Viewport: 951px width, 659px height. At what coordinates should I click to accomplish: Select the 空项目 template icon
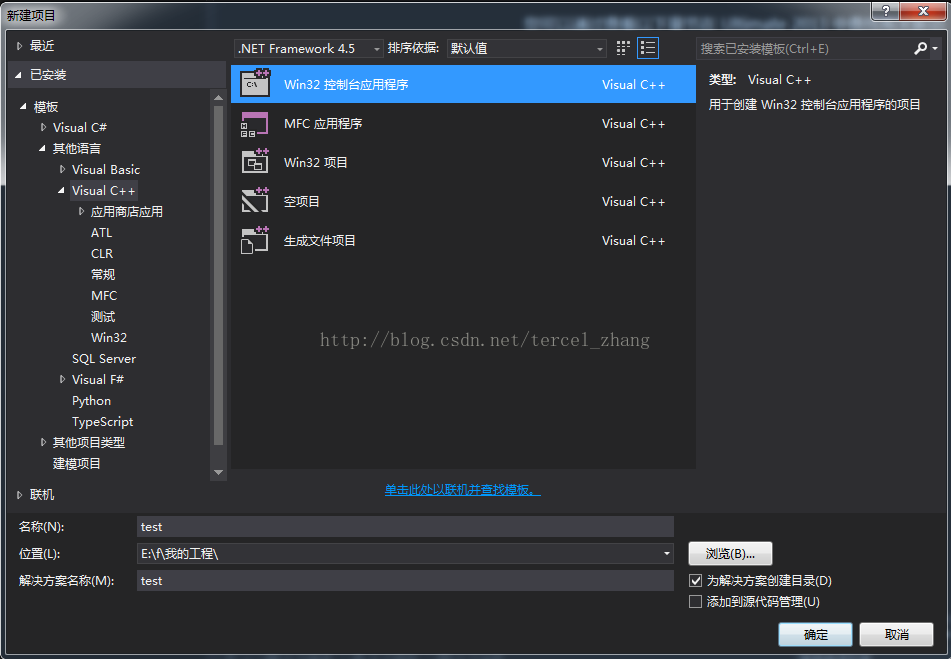tap(255, 201)
